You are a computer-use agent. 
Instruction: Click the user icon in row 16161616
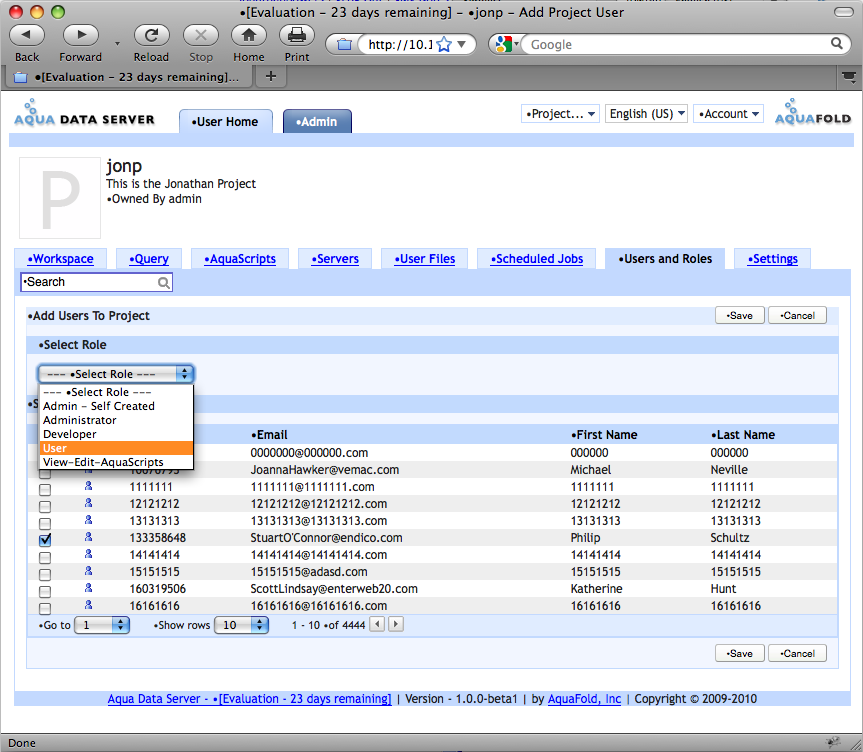[88, 605]
